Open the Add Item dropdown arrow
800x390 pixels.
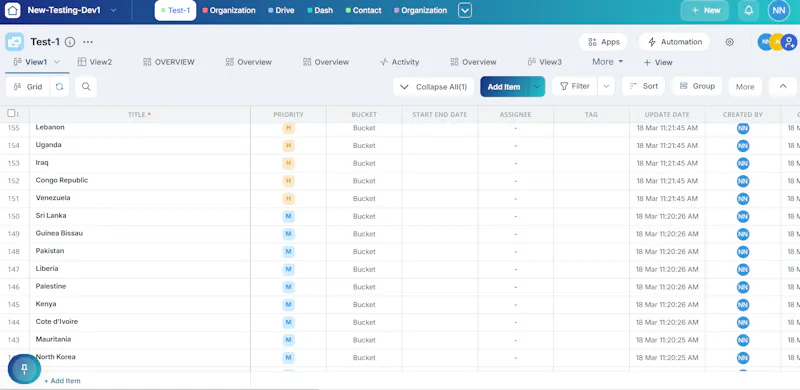pos(537,87)
